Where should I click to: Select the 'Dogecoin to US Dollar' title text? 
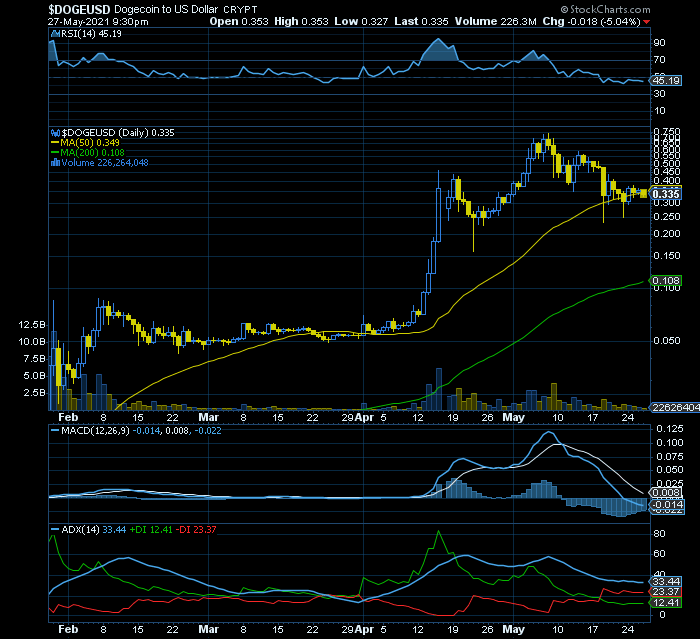point(166,9)
